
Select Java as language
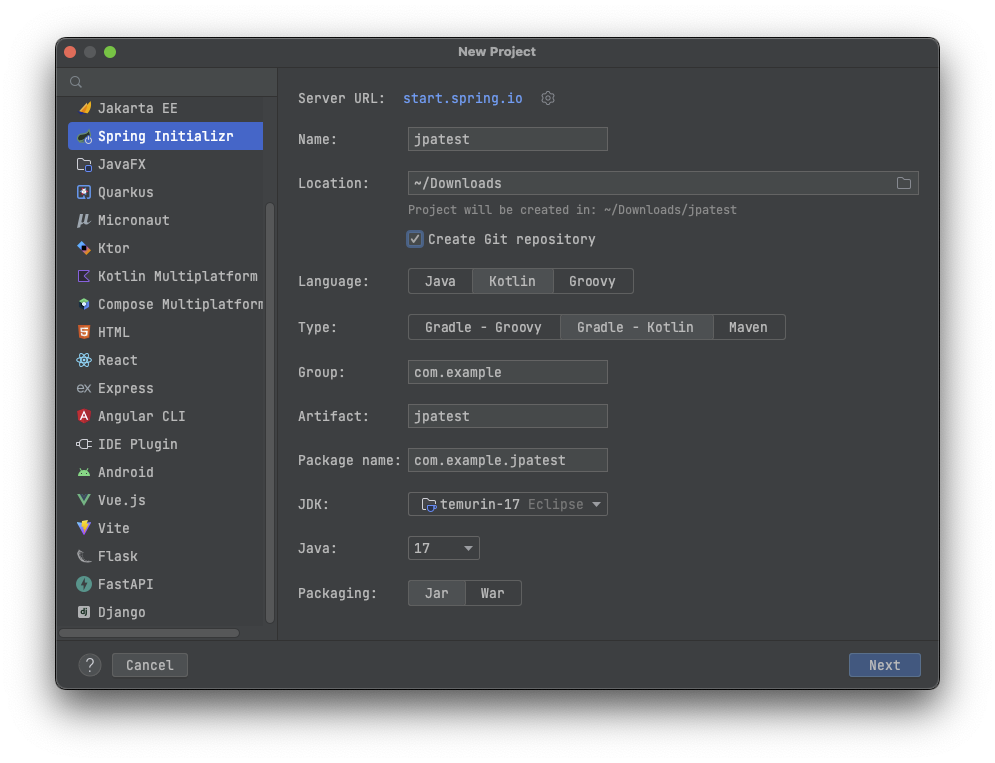(440, 281)
